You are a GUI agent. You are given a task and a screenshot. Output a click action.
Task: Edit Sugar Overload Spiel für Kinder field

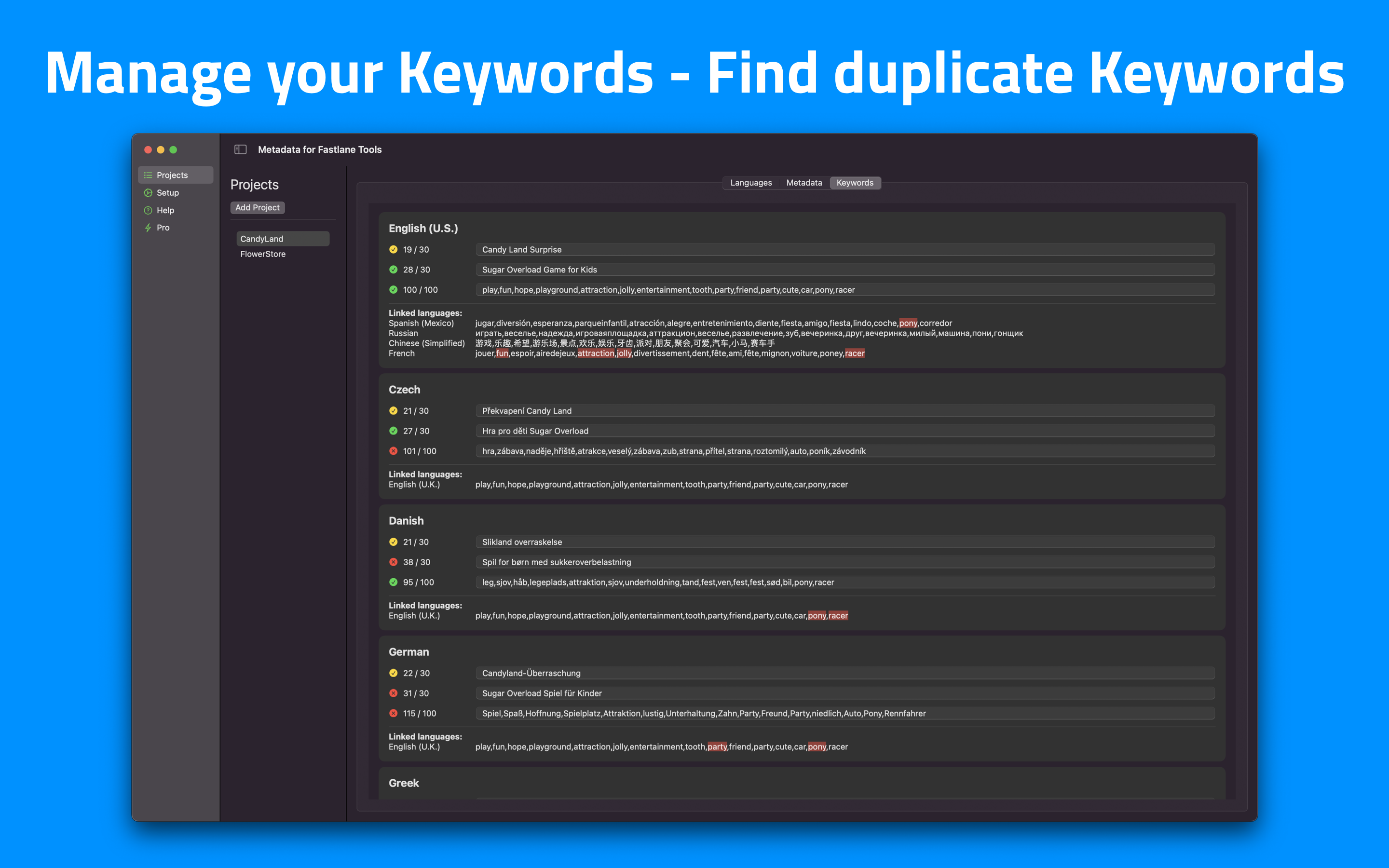point(845,693)
